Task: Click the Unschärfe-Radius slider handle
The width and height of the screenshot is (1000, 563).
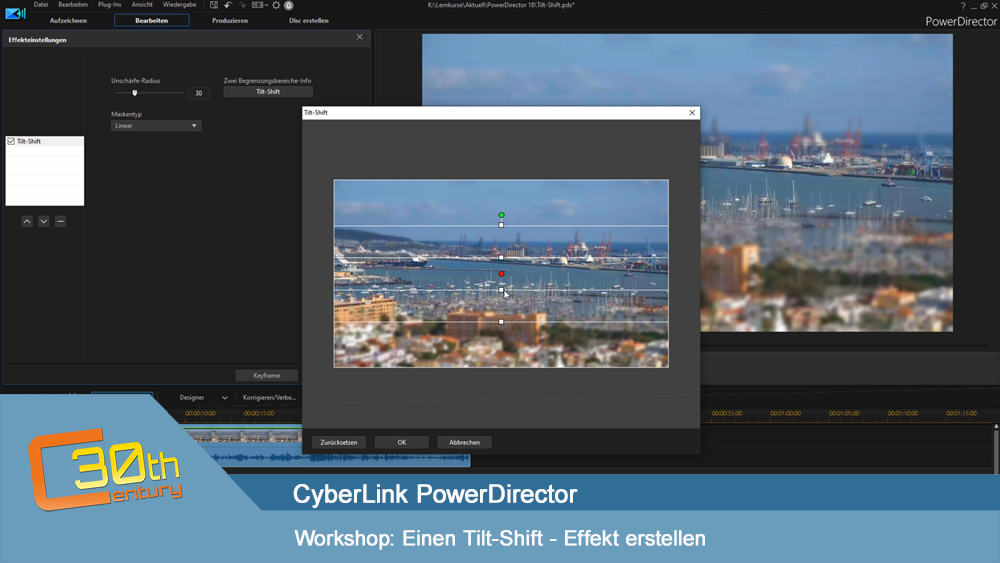Action: tap(135, 93)
